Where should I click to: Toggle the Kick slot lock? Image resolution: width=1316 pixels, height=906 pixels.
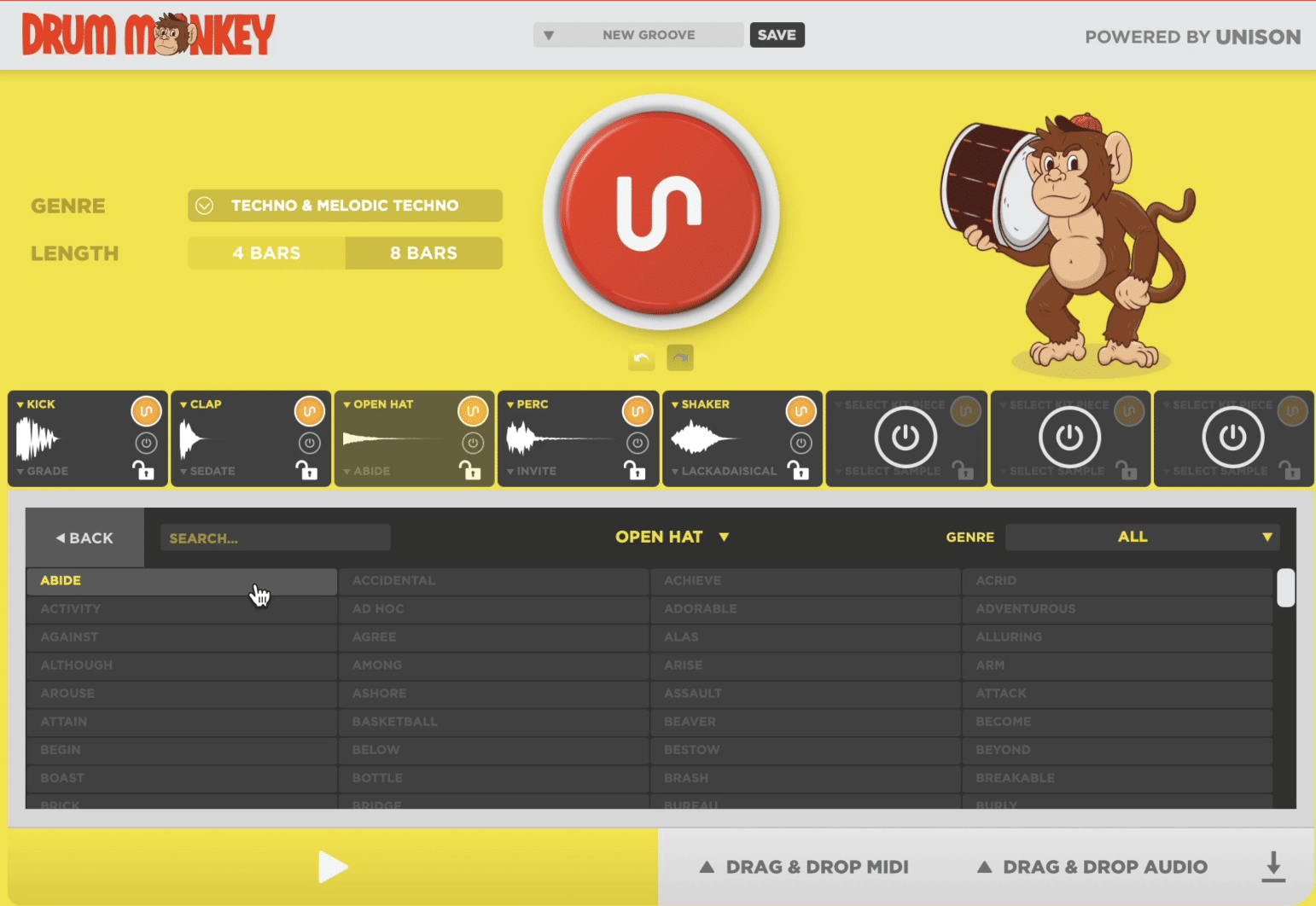coord(143,470)
